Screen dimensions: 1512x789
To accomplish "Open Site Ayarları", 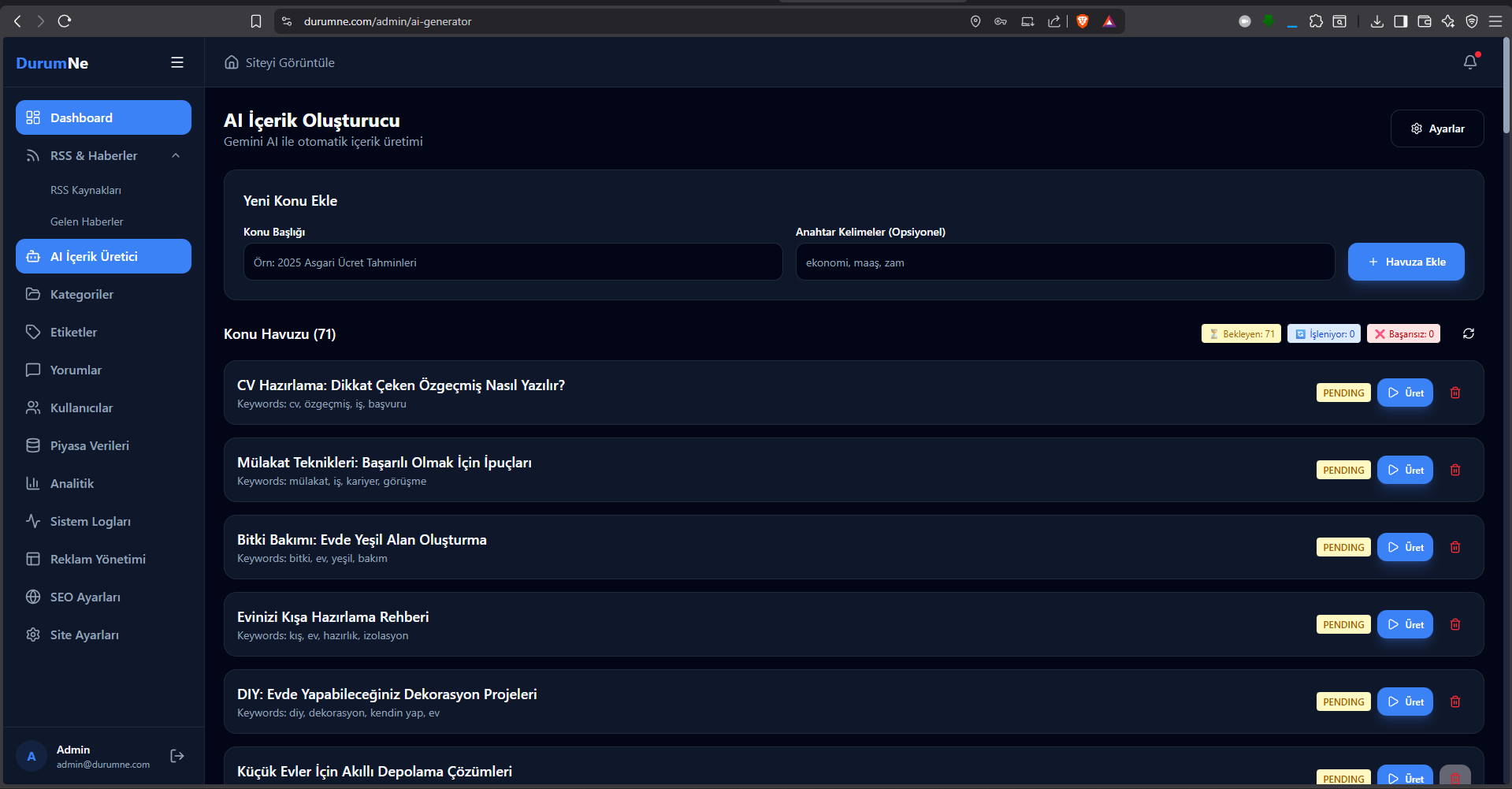I will point(103,635).
